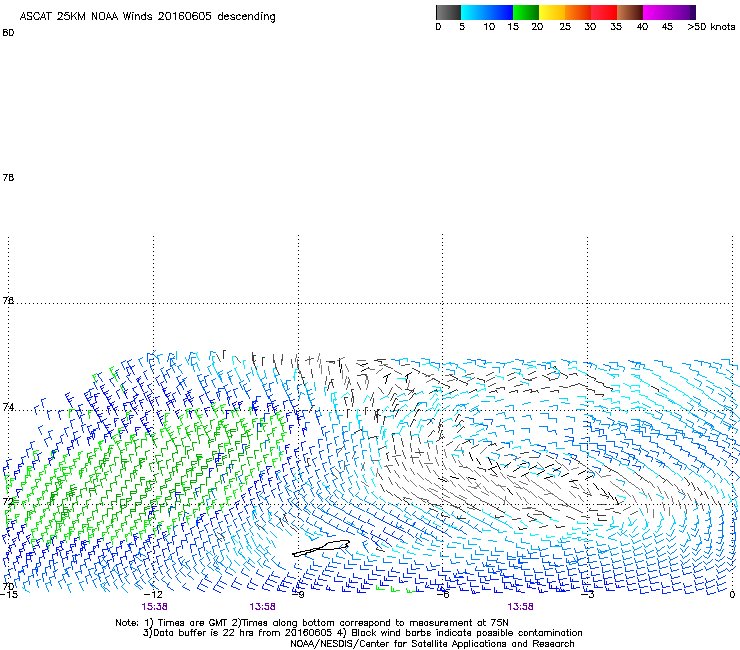740x650 pixels.
Task: Click the brown 35-40 knots legend segment
Action: [x=630, y=12]
